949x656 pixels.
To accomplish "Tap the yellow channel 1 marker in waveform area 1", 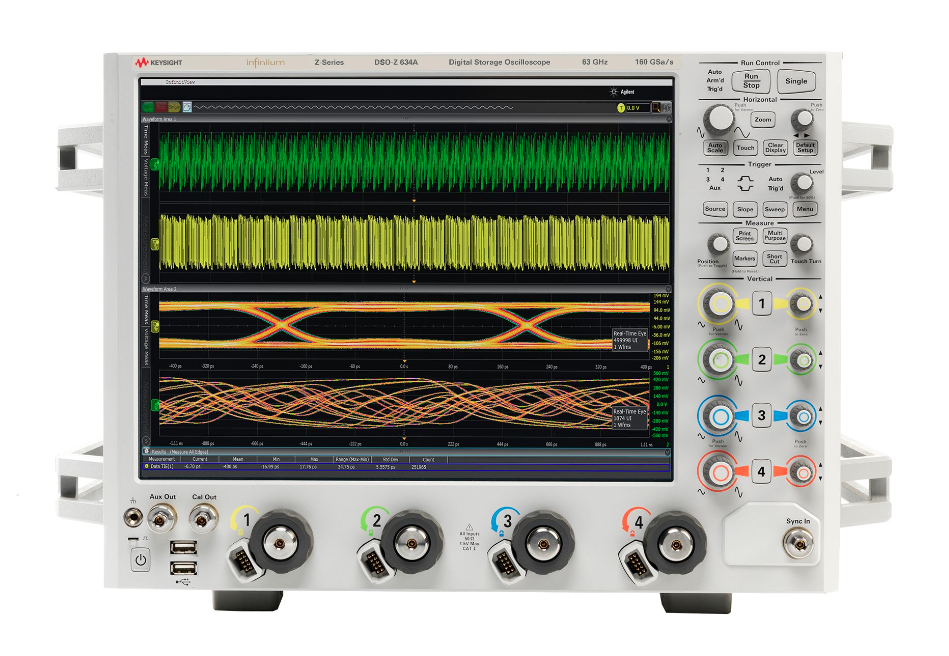I will 155,244.
